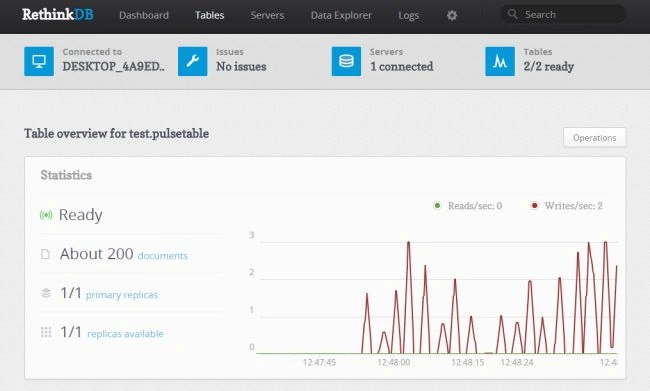The width and height of the screenshot is (650, 391).
Task: Click the Connected to monitor icon
Action: tap(39, 61)
